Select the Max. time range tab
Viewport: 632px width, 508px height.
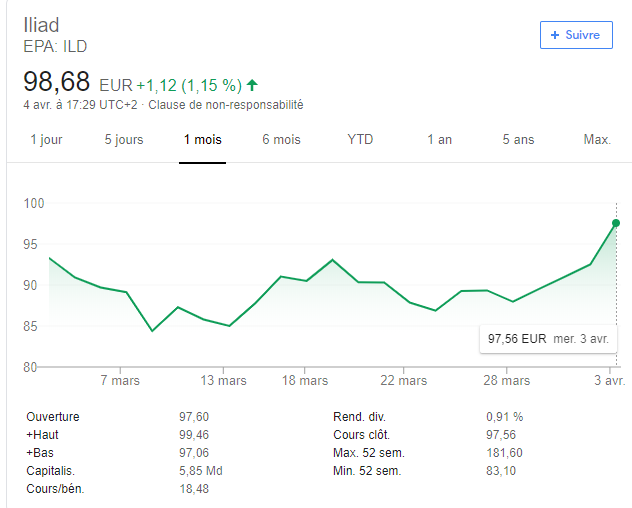(x=597, y=140)
